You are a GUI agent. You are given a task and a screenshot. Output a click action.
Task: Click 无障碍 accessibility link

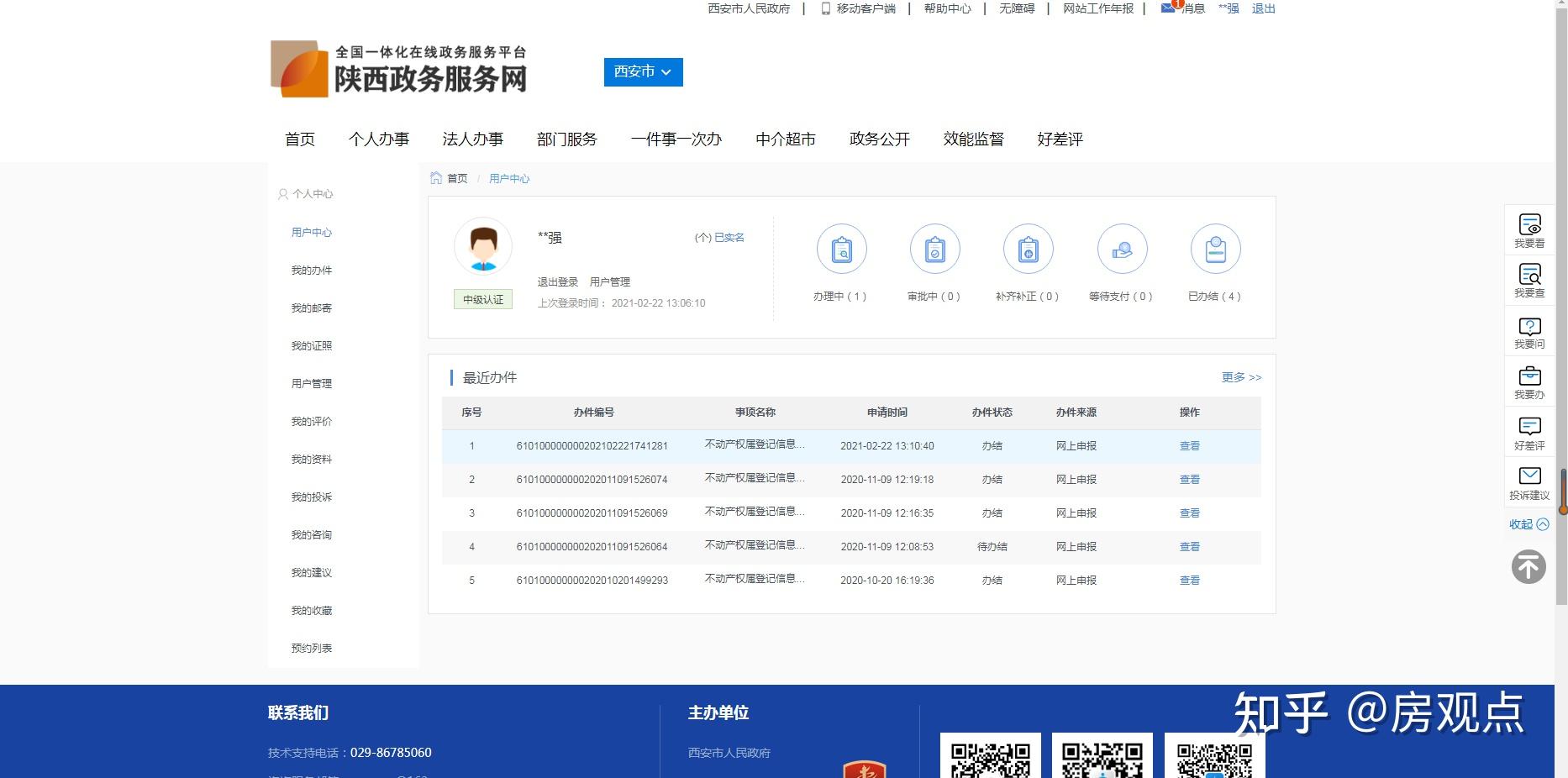point(1017,8)
